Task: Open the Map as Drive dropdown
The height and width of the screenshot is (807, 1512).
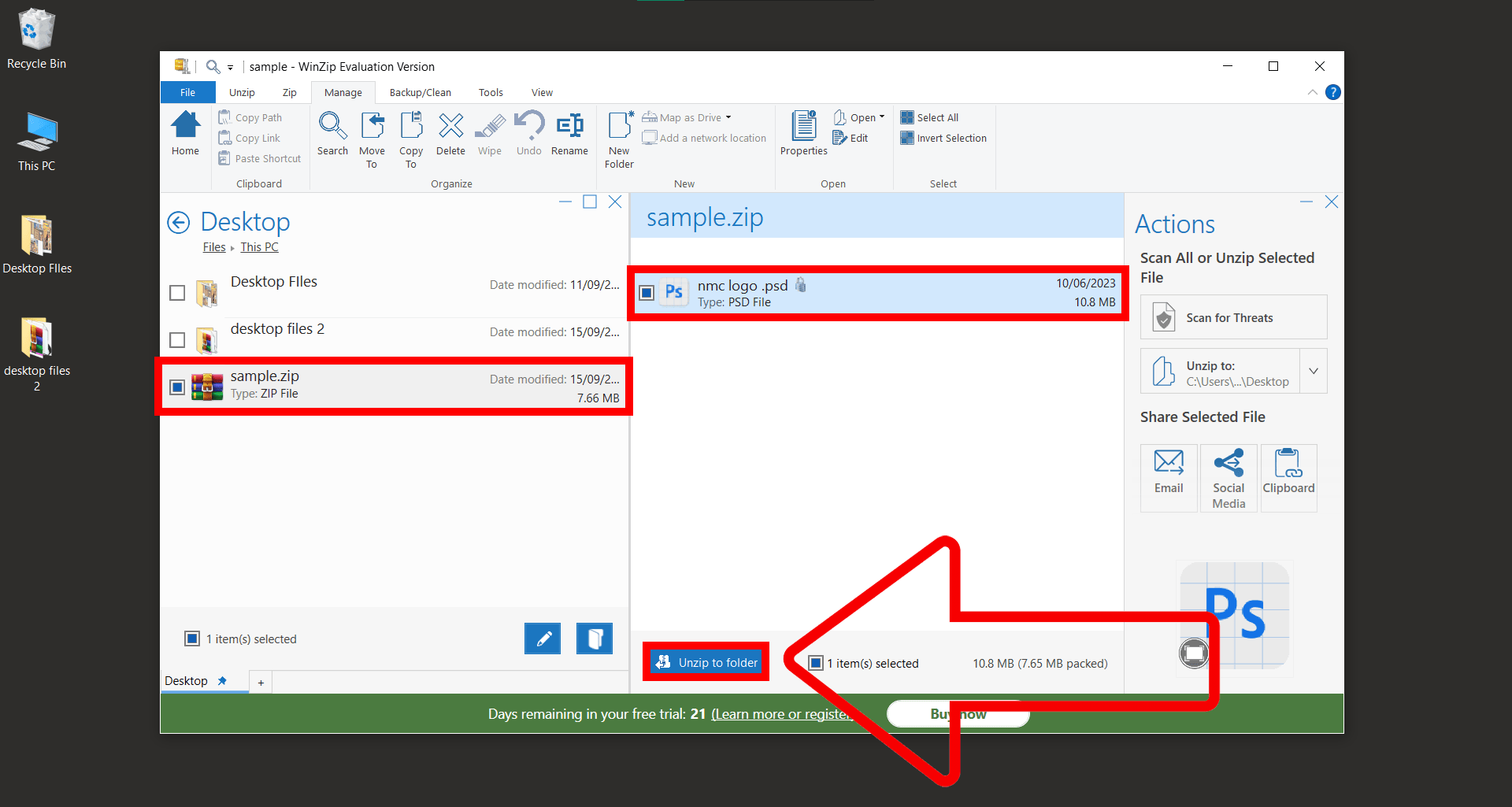Action: click(x=727, y=117)
